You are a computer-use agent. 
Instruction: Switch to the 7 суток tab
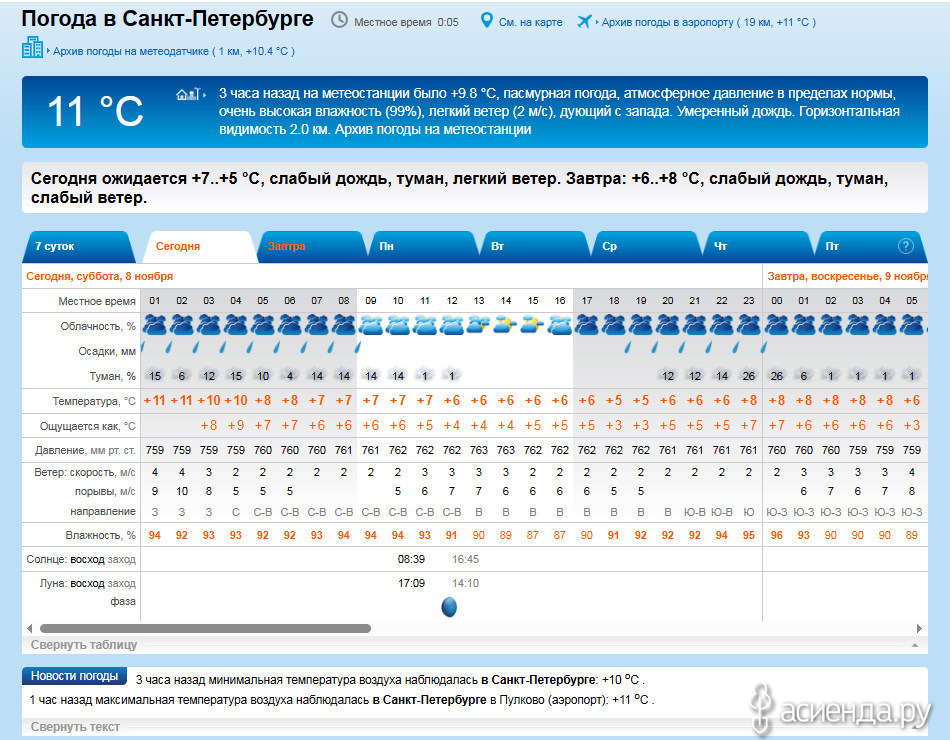tap(55, 246)
